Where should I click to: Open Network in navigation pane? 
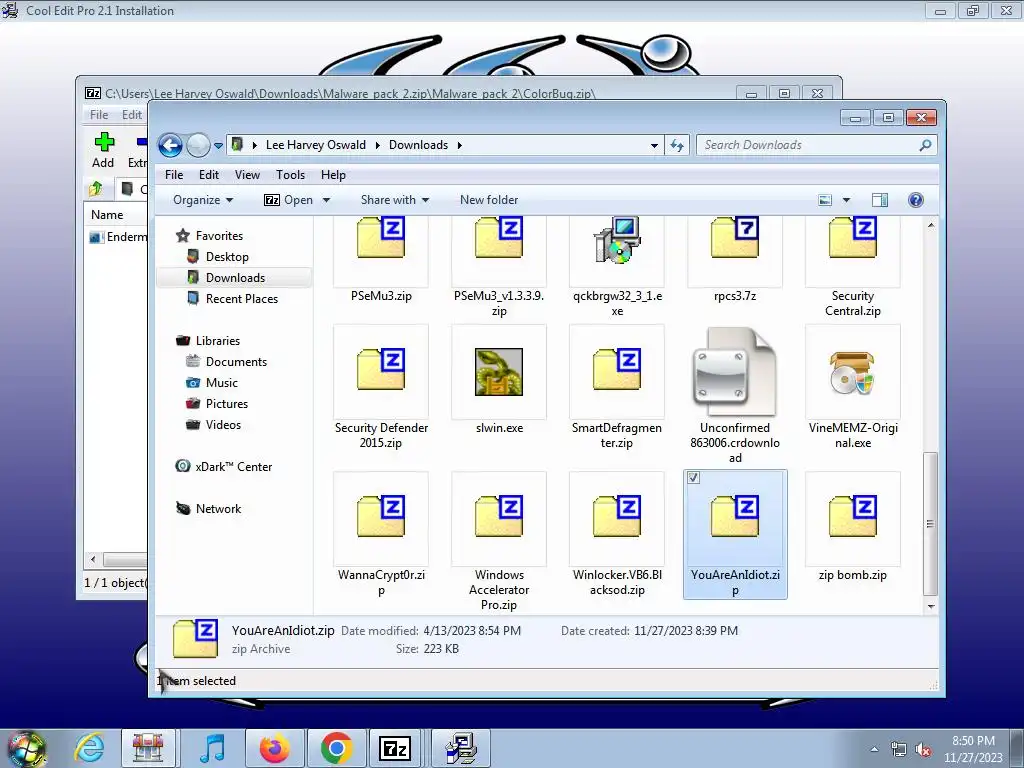pyautogui.click(x=218, y=509)
